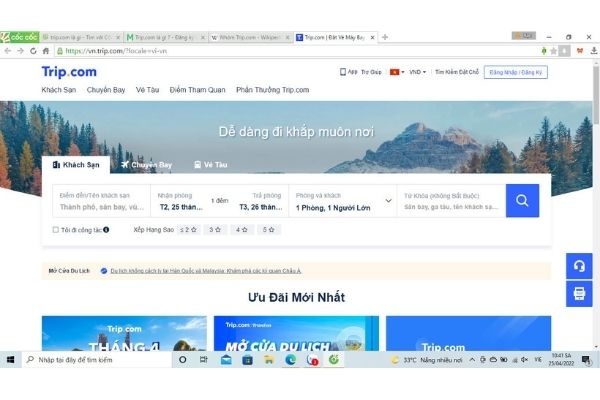Click the taskbar clock and date
600x400 pixels.
(561, 360)
